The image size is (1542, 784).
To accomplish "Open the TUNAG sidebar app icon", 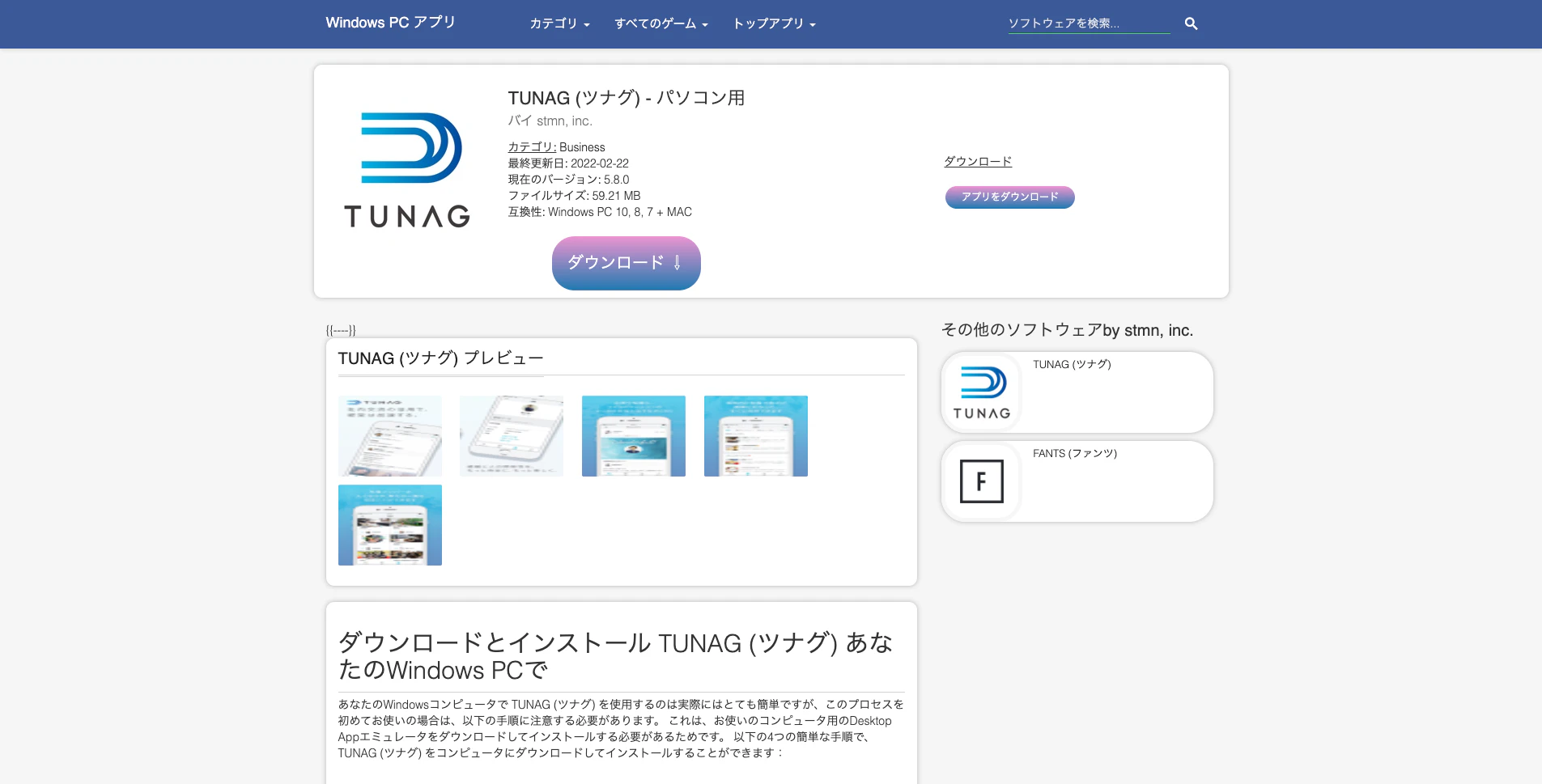I will (x=982, y=392).
